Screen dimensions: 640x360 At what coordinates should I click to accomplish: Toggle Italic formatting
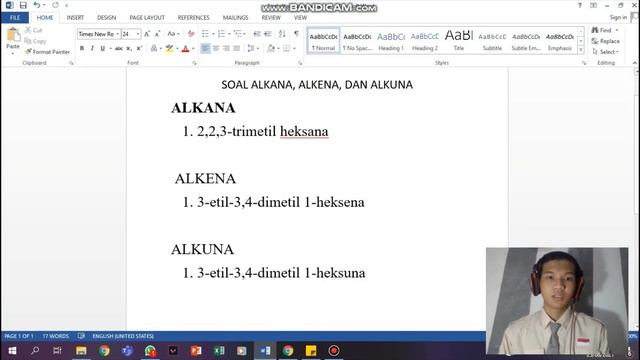coord(92,49)
